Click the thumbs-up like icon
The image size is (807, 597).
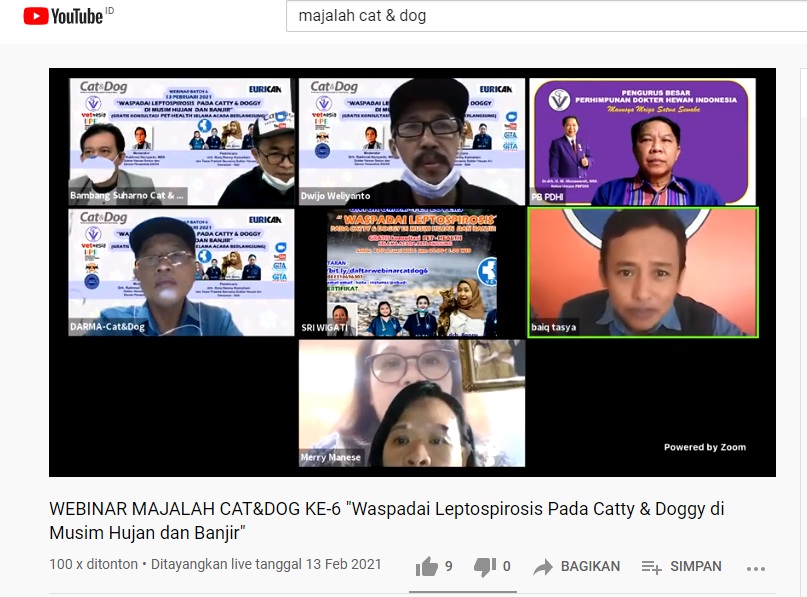coord(426,567)
